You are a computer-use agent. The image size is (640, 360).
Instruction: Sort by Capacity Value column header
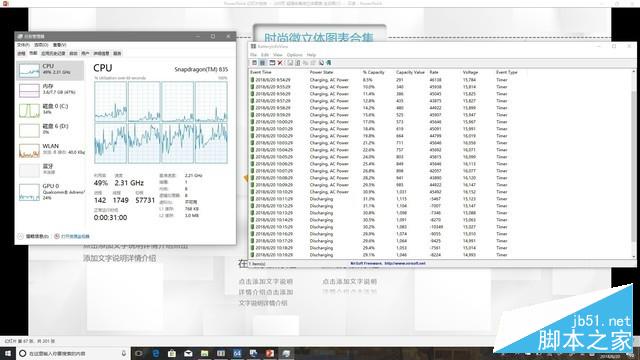click(411, 72)
